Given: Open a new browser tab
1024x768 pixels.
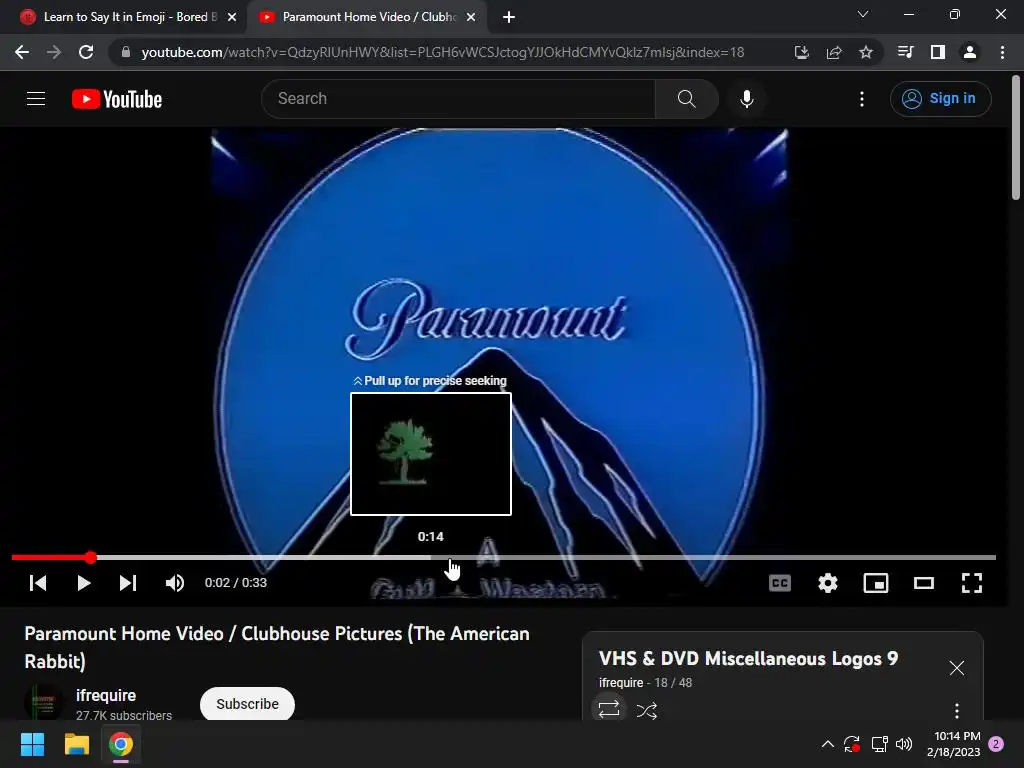Looking at the screenshot, I should click(509, 17).
